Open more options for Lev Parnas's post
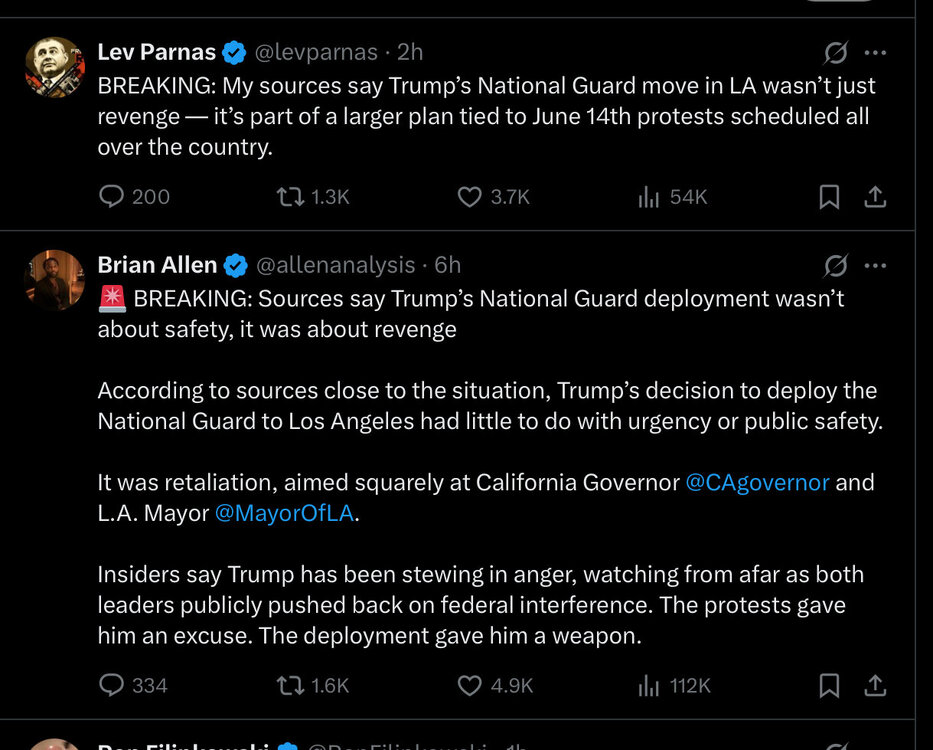Viewport: 933px width, 750px height. tap(875, 52)
